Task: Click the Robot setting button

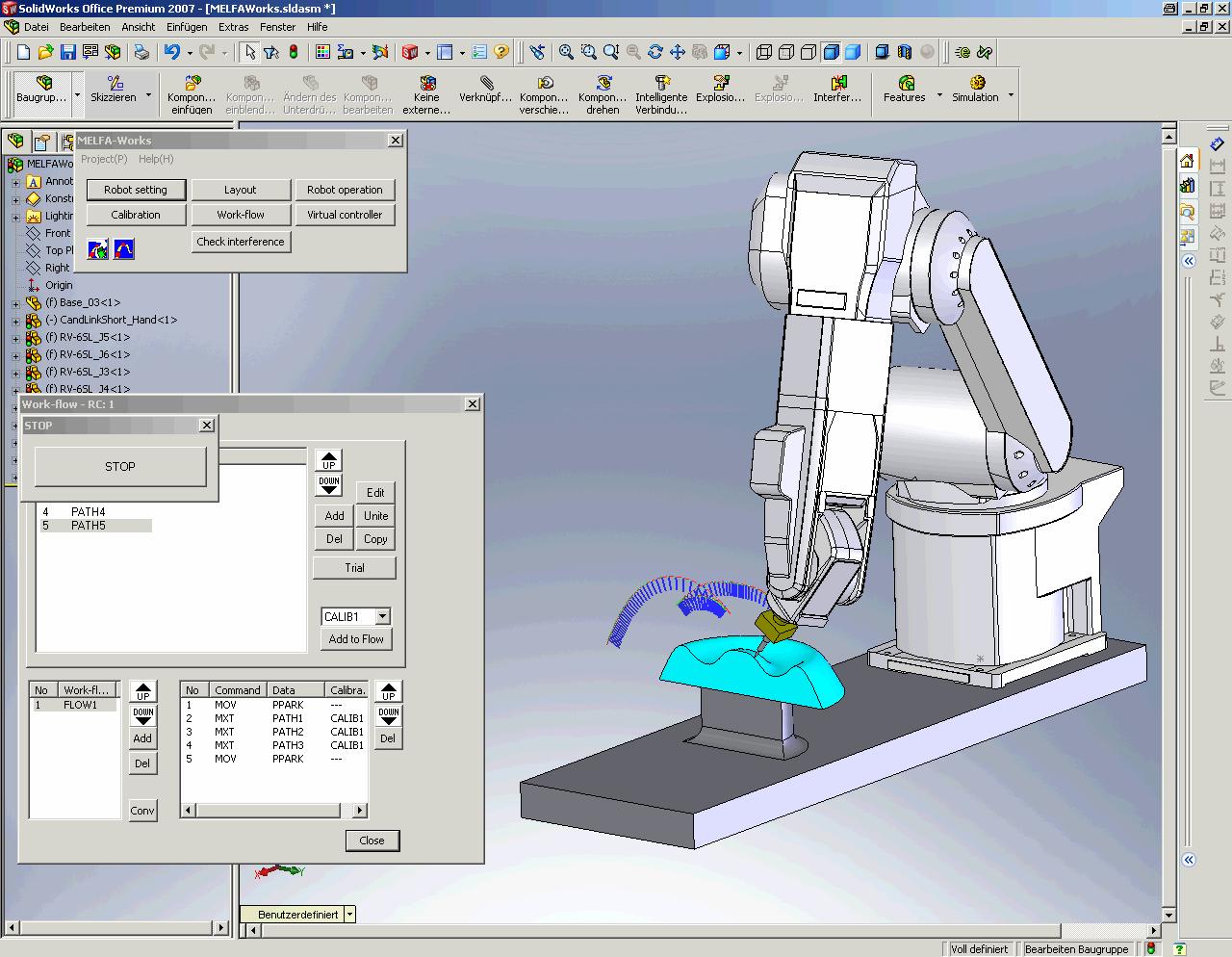Action: tap(136, 190)
